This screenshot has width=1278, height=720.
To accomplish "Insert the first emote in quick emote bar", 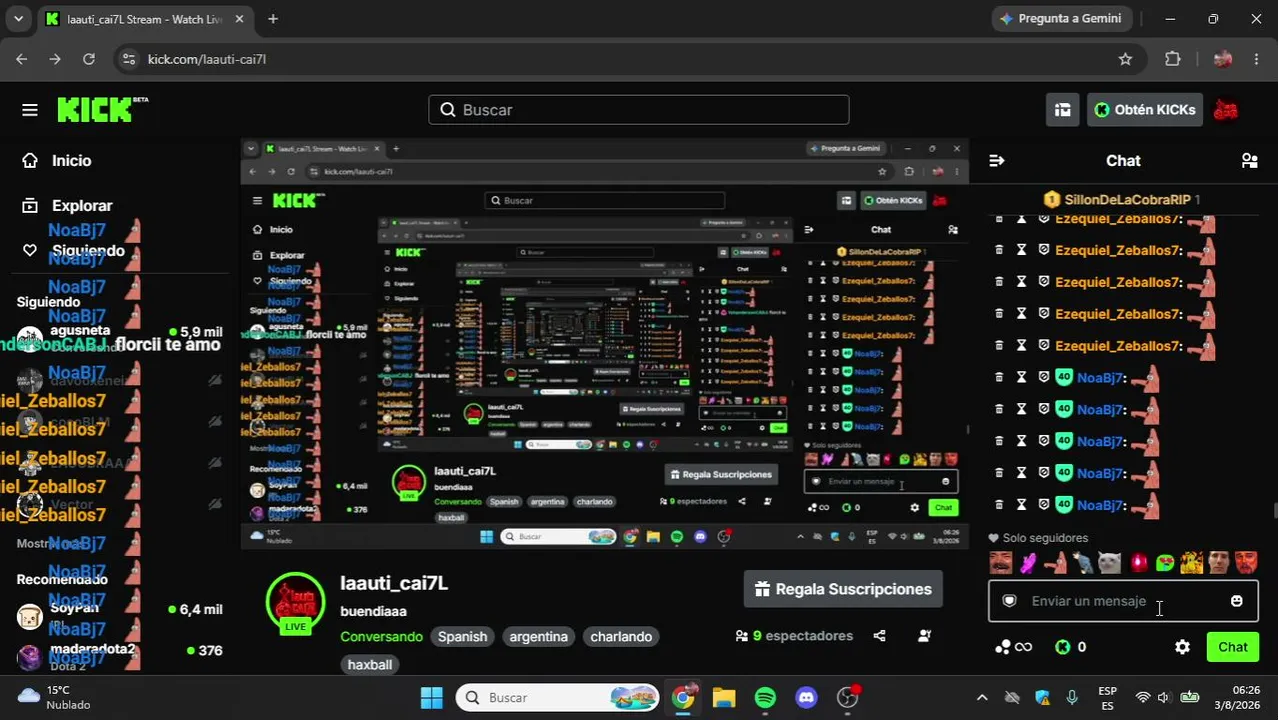I will (x=1000, y=563).
